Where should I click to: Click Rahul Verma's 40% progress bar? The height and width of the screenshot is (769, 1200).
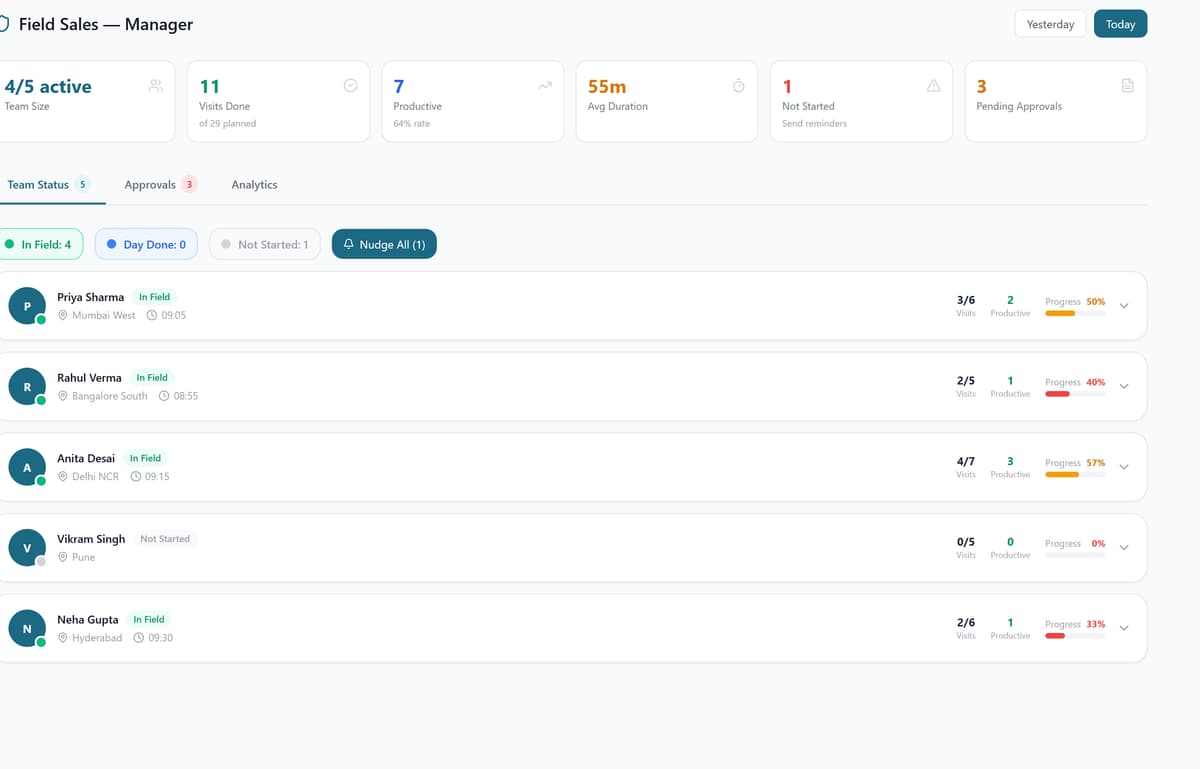tap(1075, 394)
